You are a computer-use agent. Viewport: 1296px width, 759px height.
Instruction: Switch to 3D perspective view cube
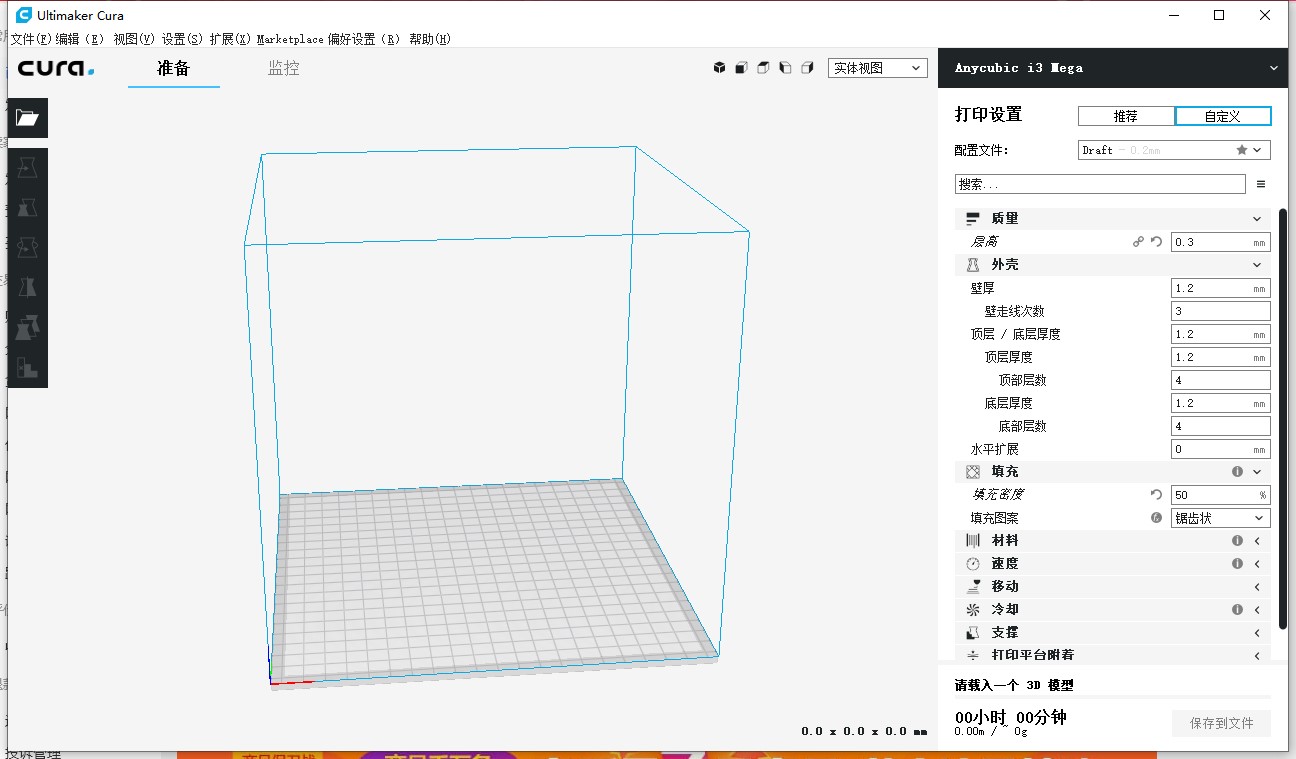(719, 68)
